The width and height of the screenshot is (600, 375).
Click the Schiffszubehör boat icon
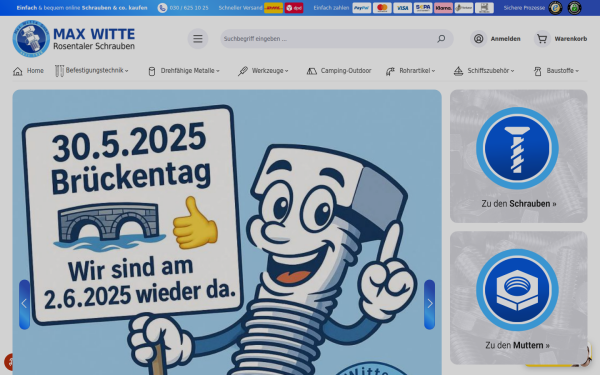[x=458, y=71]
